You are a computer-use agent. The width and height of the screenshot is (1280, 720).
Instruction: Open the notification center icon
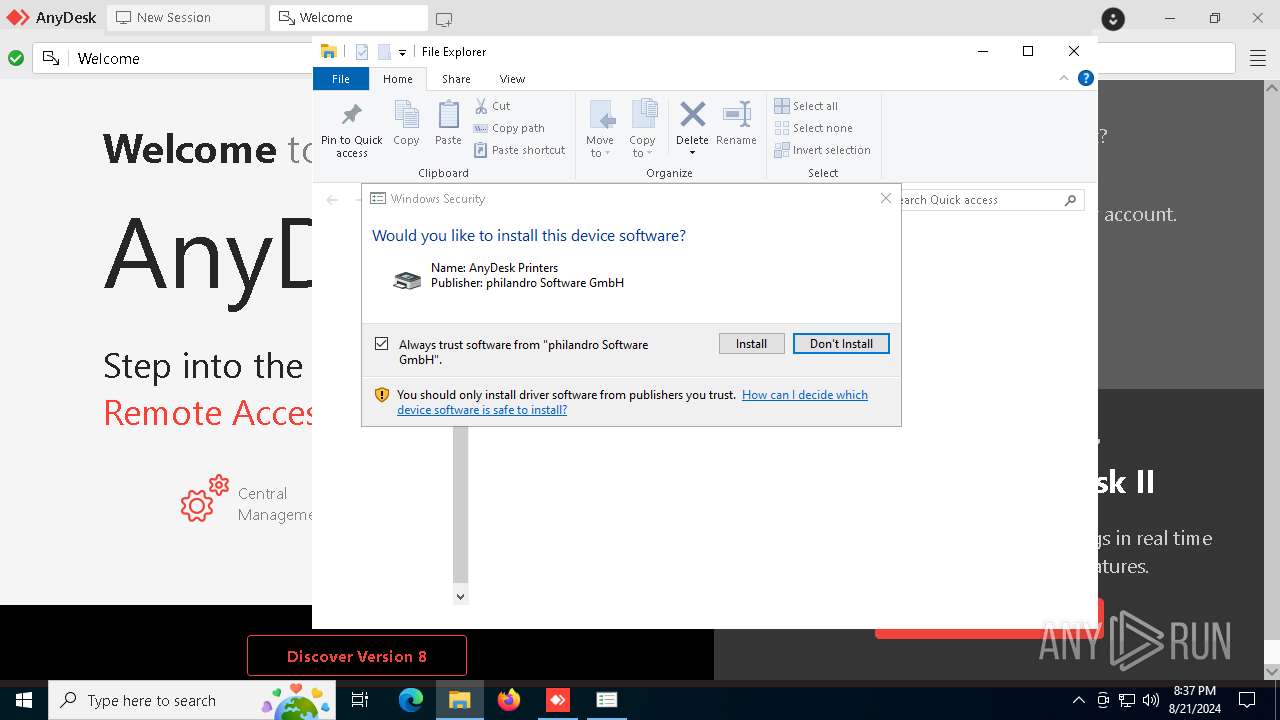1247,700
